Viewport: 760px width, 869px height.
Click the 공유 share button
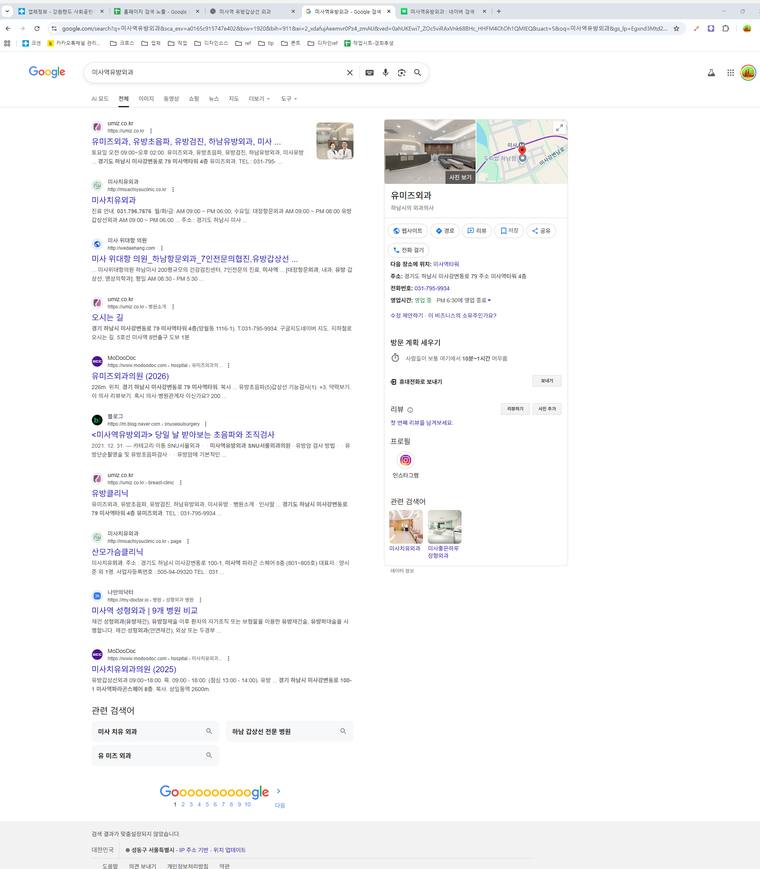[541, 231]
